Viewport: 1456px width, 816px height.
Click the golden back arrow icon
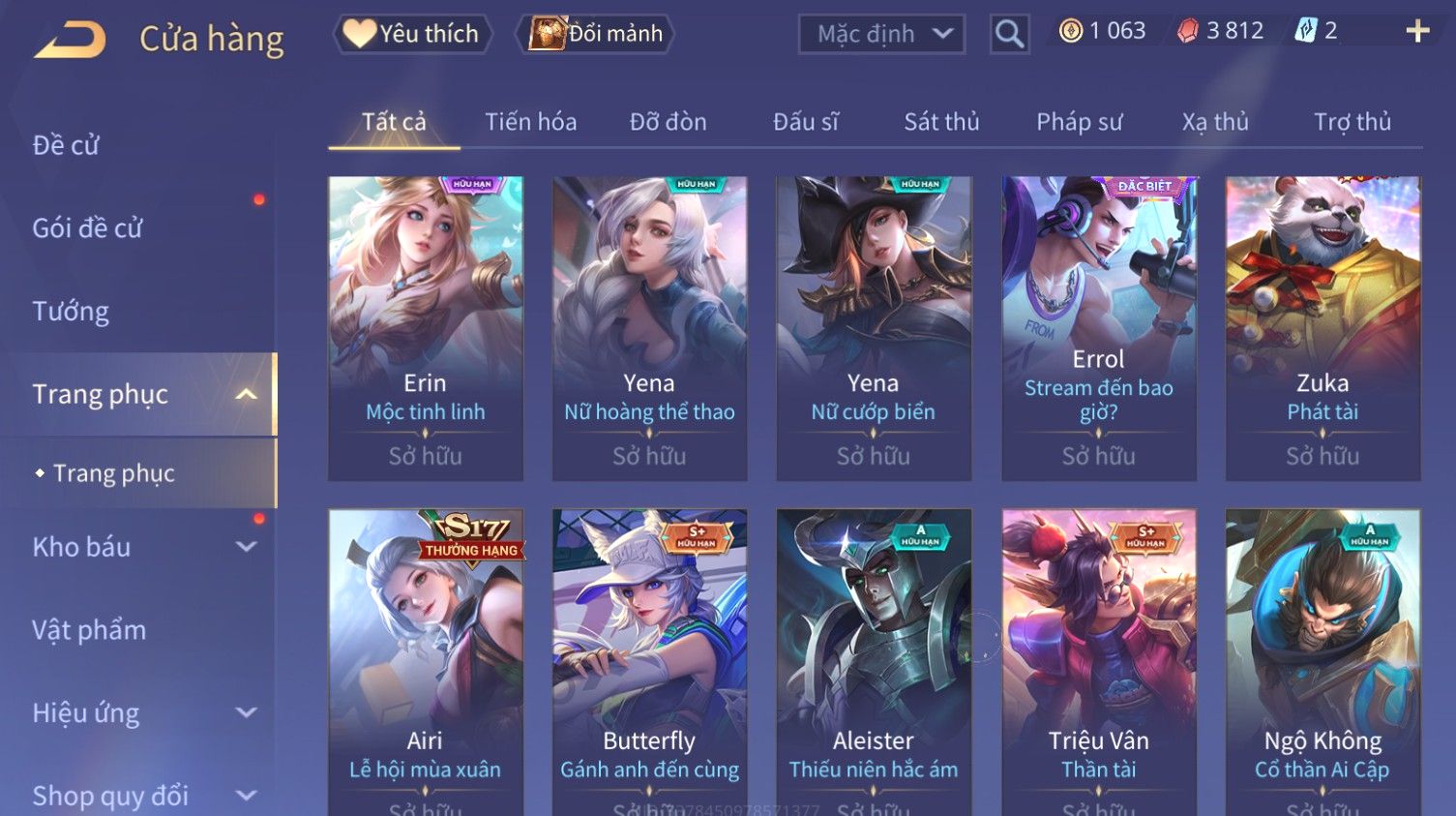70,40
